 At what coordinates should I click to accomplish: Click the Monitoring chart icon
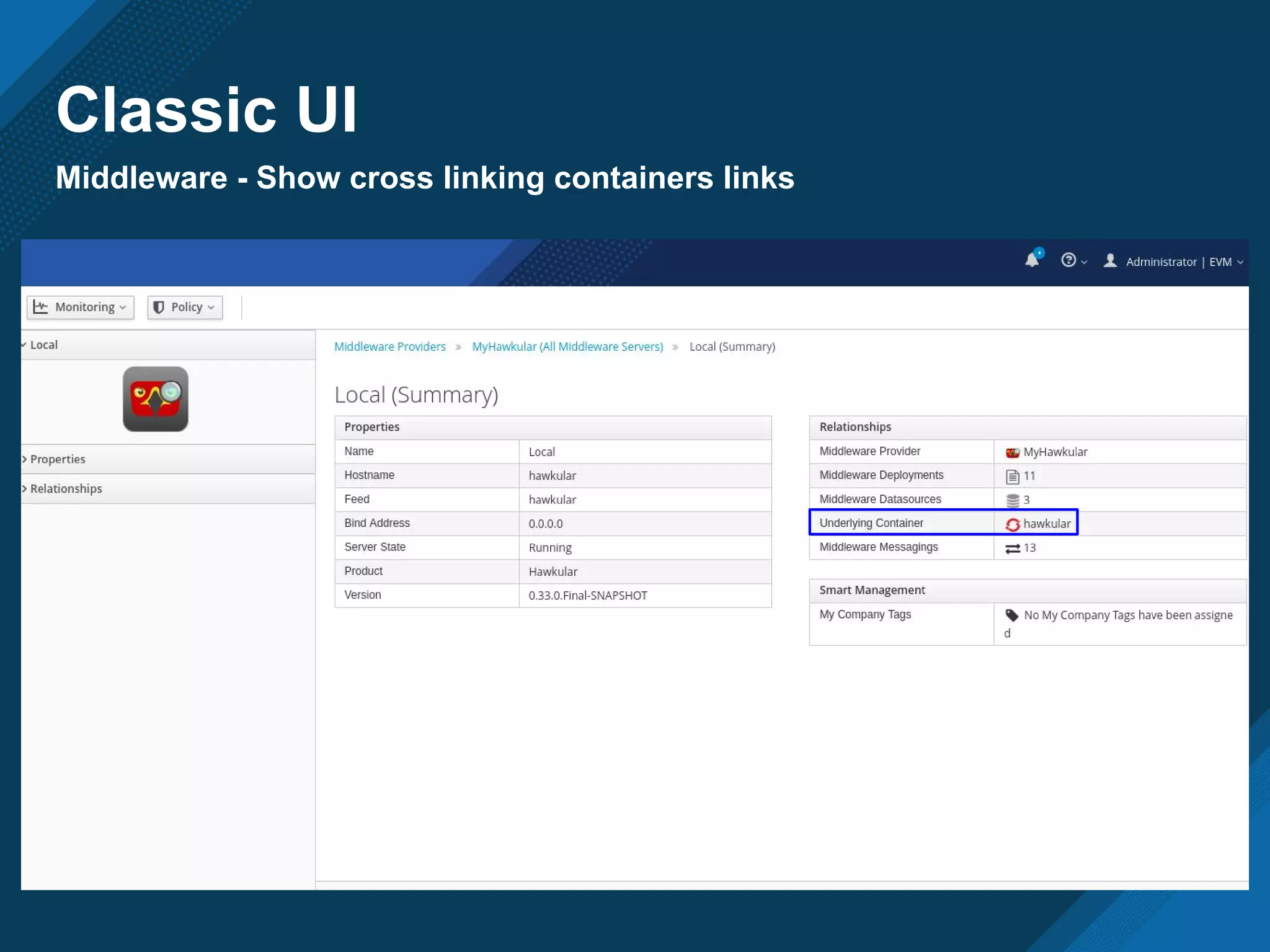point(40,307)
